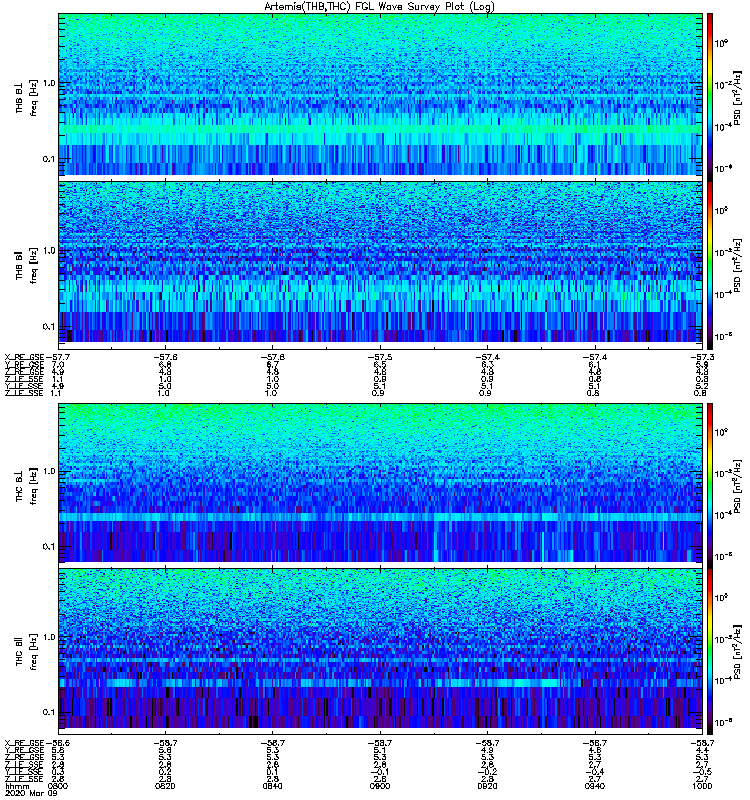
Task: Click the 'hhmm' axis label
Action: (15, 786)
